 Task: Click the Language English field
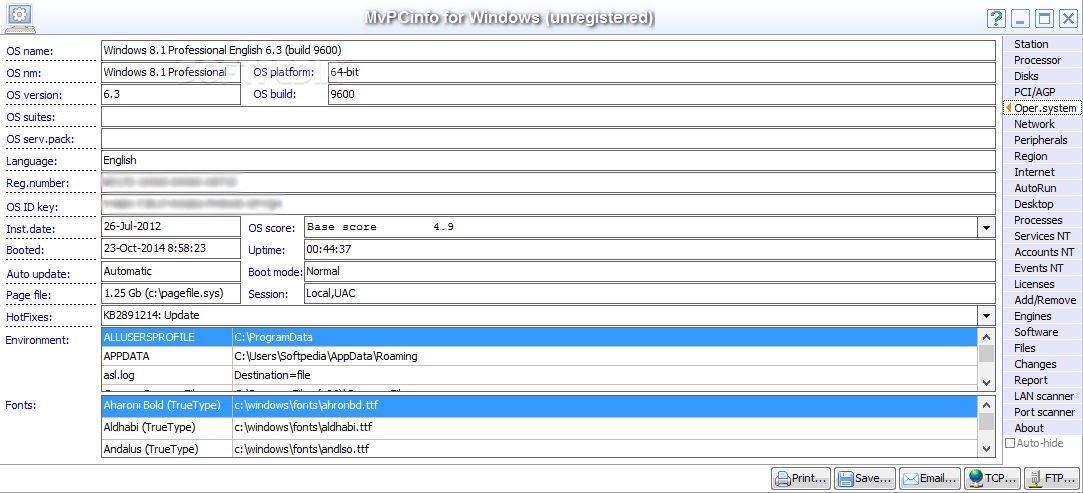(x=548, y=161)
